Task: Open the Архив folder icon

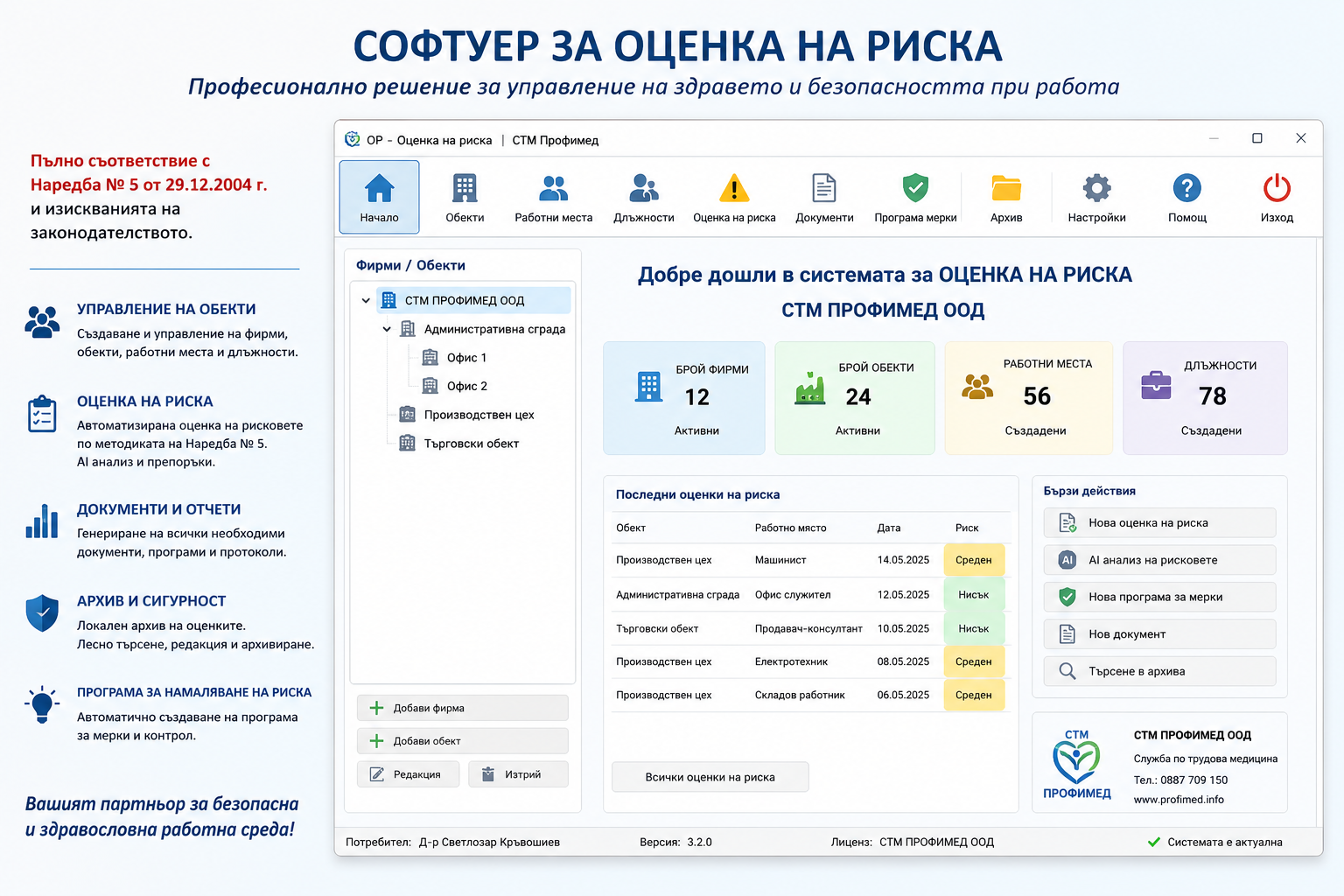Action: tap(1006, 197)
